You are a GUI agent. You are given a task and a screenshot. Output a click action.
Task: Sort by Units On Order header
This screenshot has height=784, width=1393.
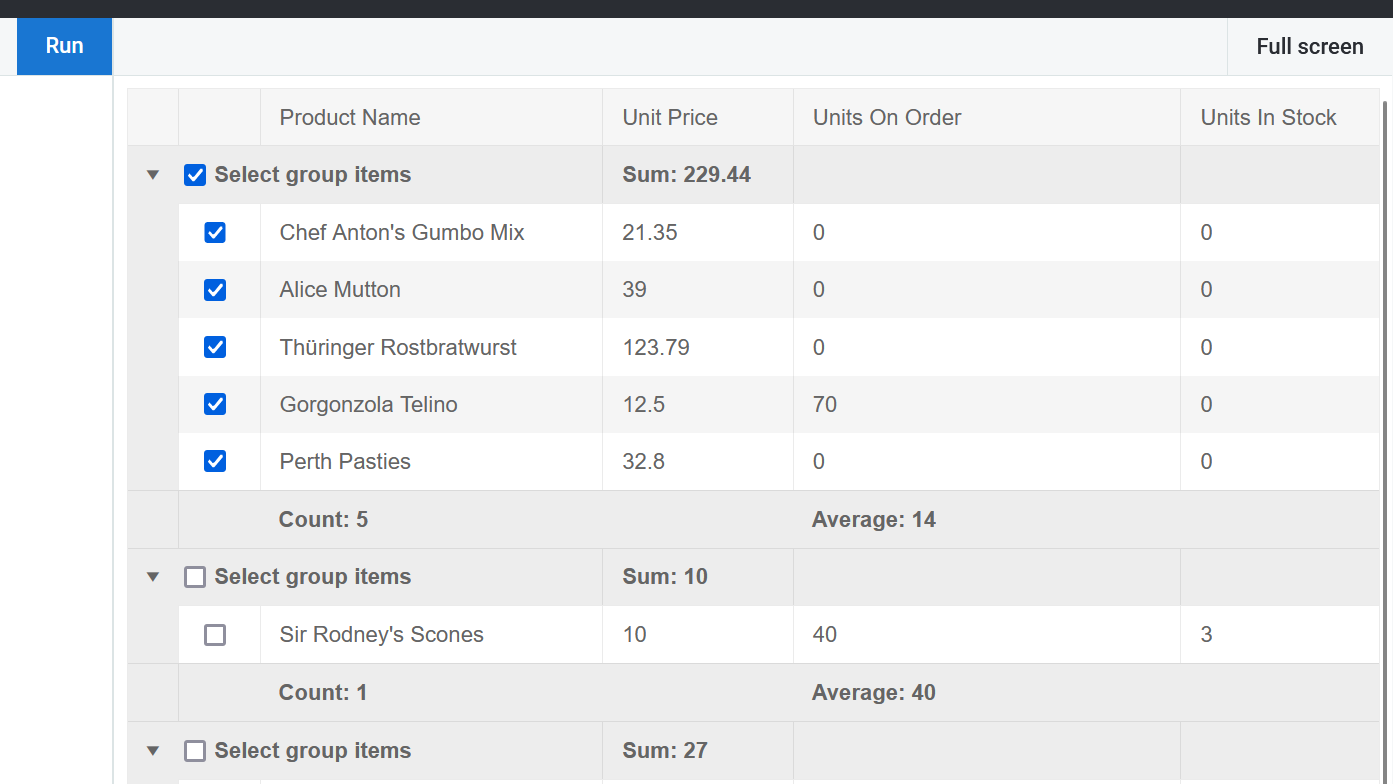887,118
